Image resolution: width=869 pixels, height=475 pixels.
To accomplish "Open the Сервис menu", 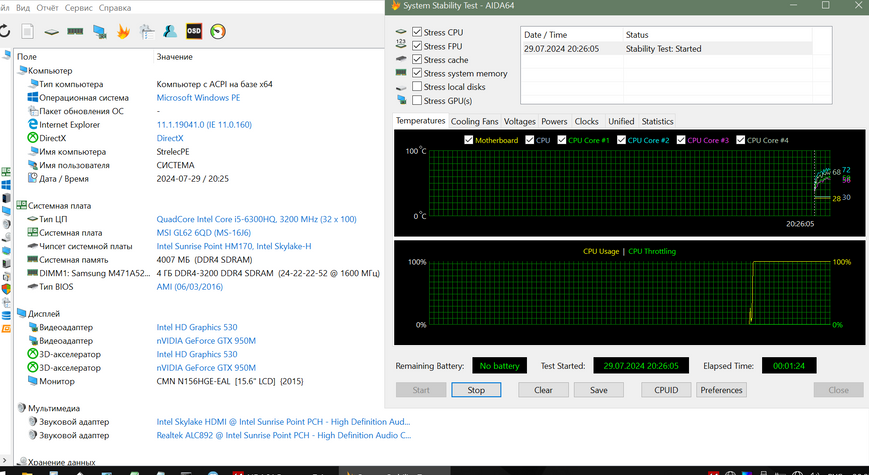I will click(x=79, y=8).
